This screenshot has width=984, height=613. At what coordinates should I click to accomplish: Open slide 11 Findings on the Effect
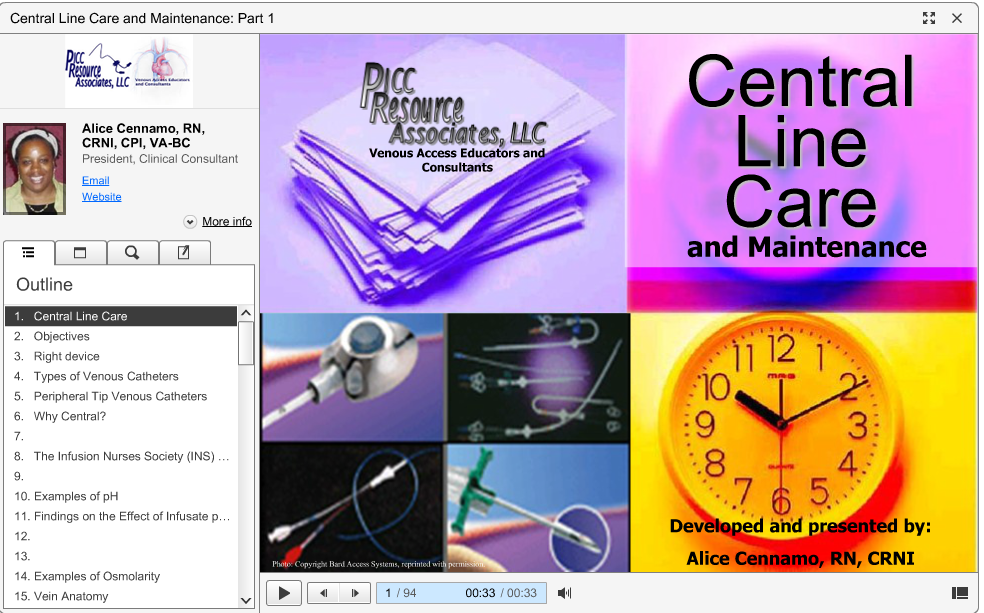pyautogui.click(x=121, y=516)
